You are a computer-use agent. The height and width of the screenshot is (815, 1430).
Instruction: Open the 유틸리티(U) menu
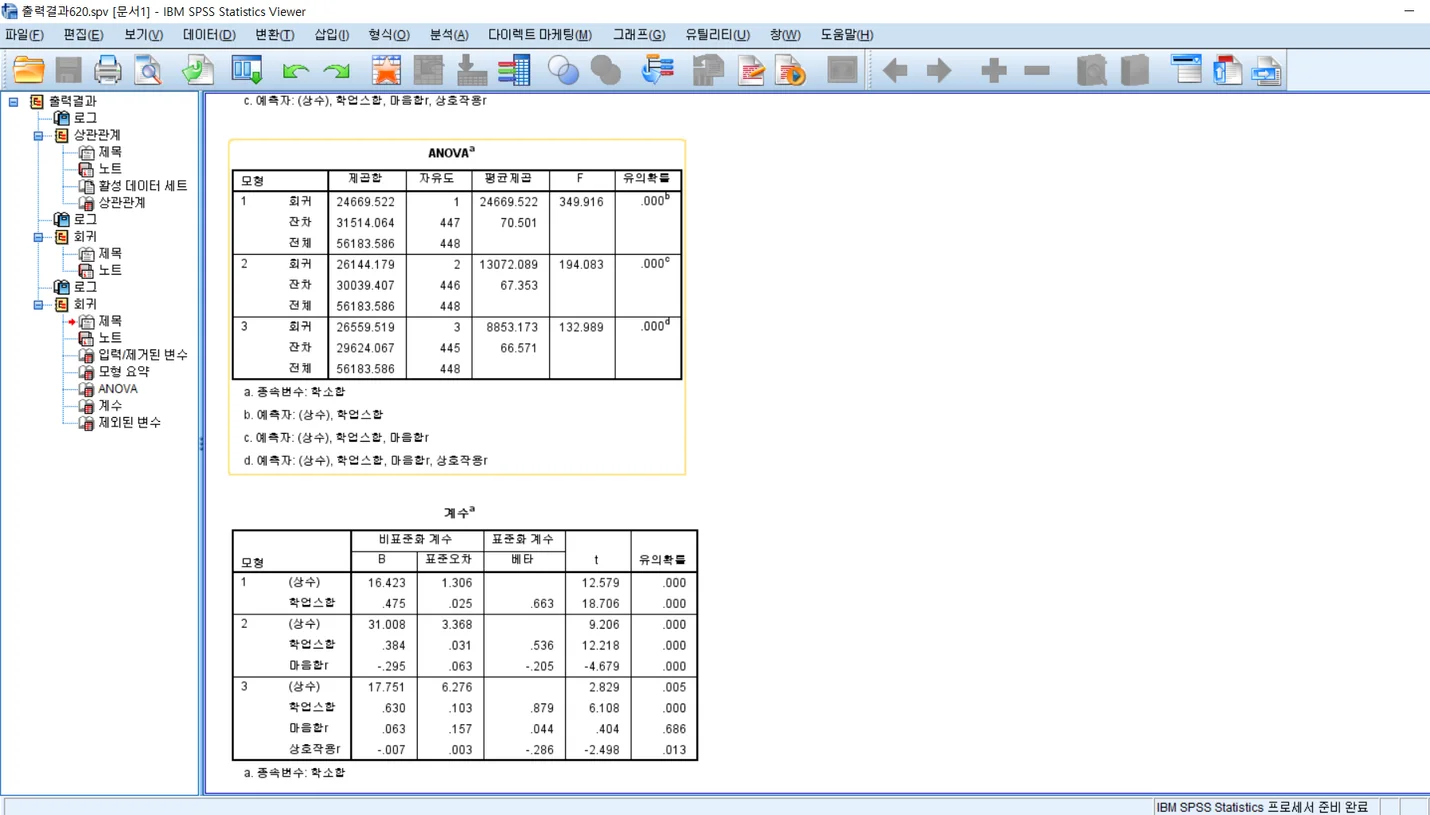pos(717,35)
